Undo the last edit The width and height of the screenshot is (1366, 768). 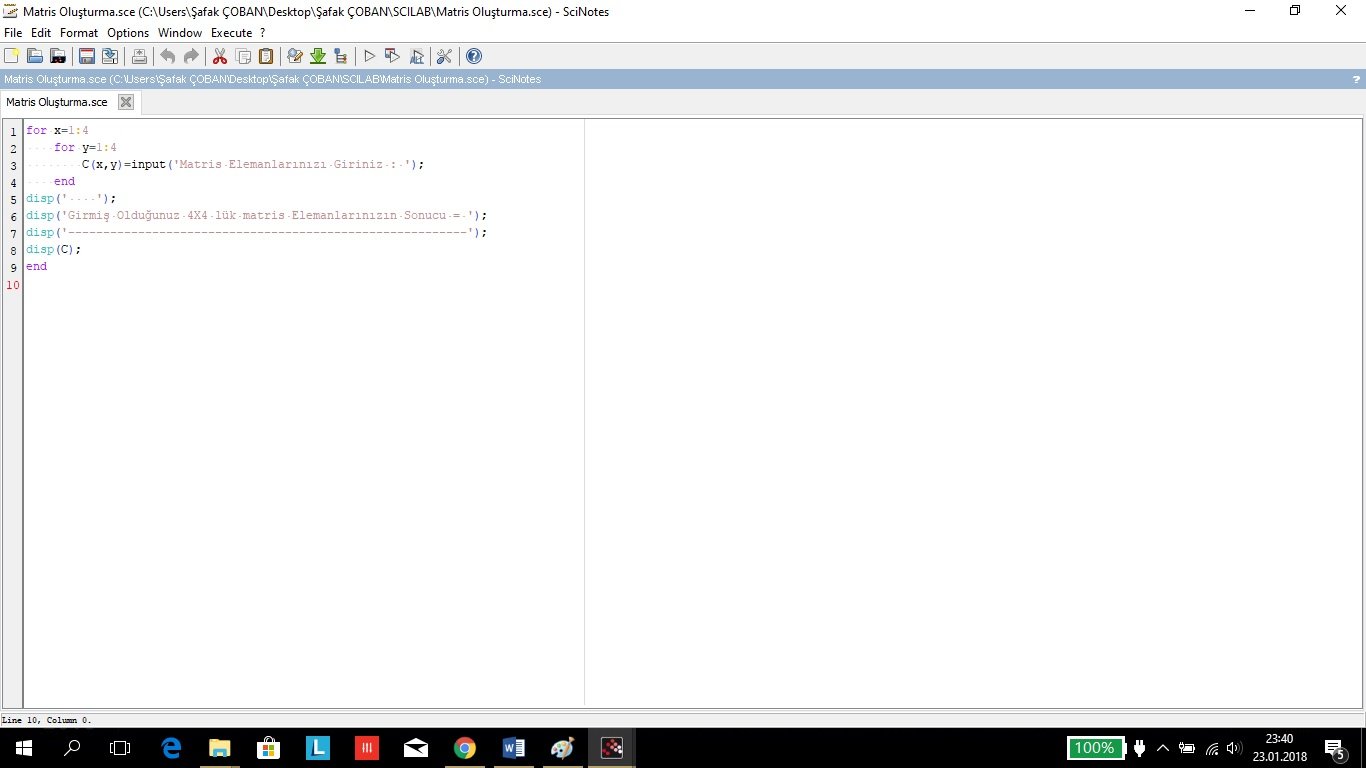(x=168, y=56)
